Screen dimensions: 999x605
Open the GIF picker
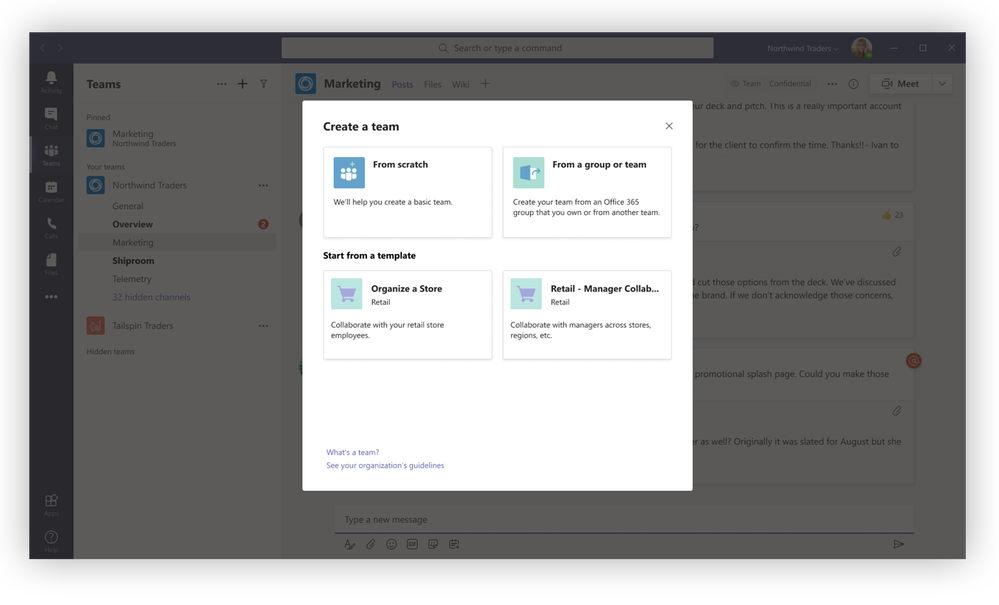point(412,544)
